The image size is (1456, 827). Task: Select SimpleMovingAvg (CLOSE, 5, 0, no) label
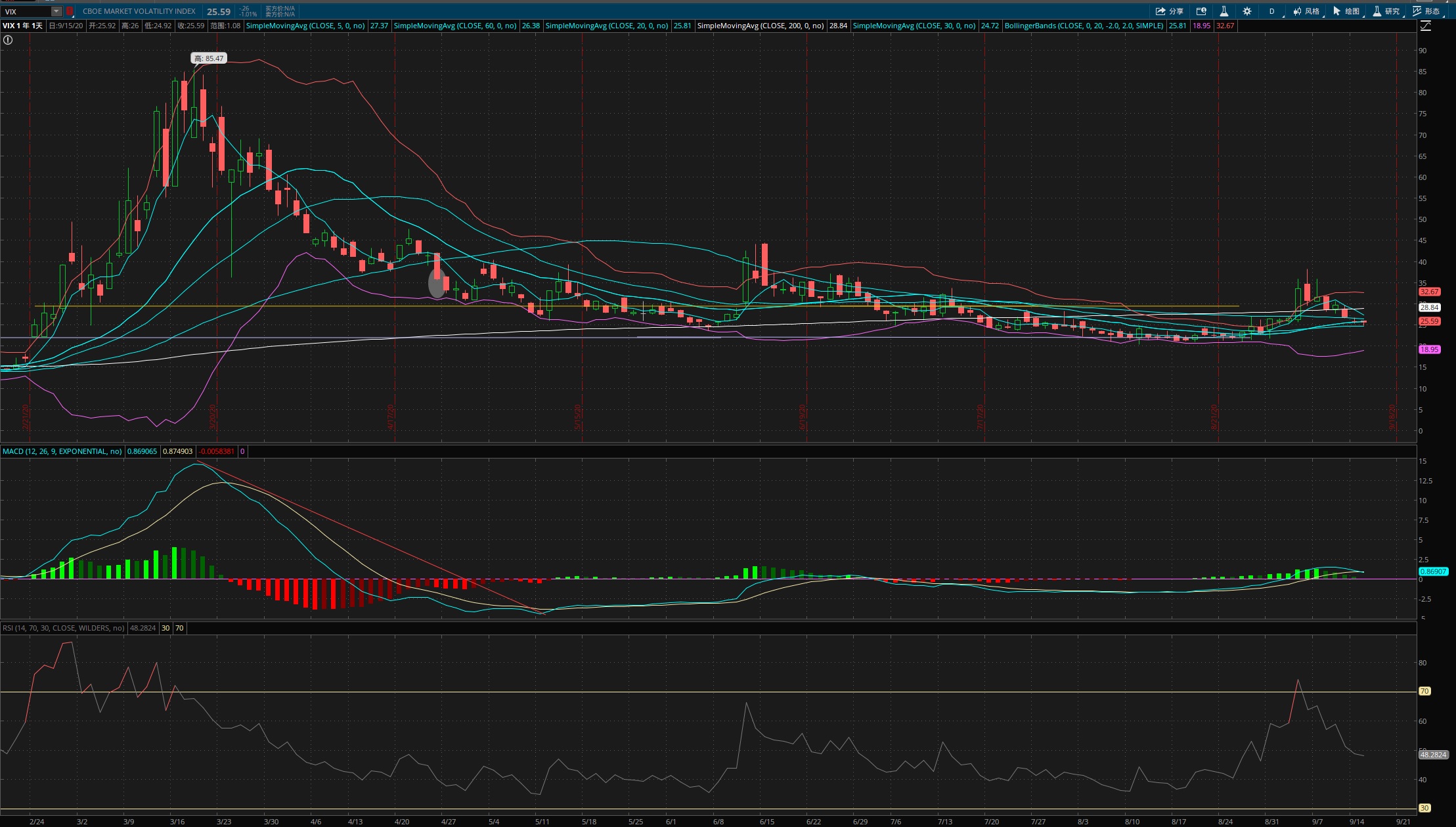(305, 26)
